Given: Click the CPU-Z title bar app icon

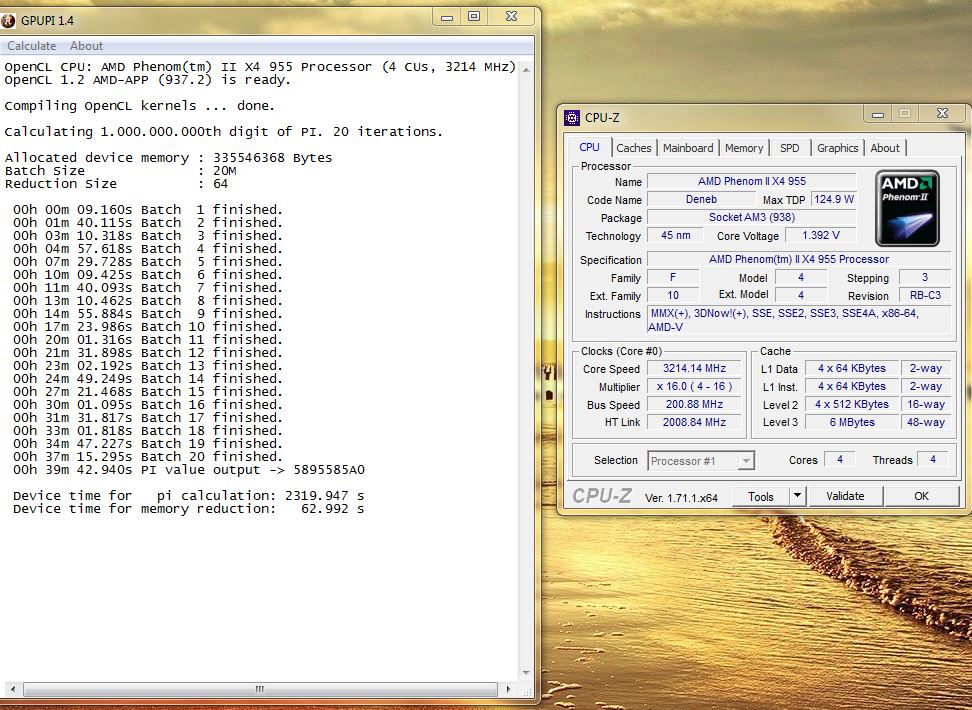Looking at the screenshot, I should pos(572,118).
